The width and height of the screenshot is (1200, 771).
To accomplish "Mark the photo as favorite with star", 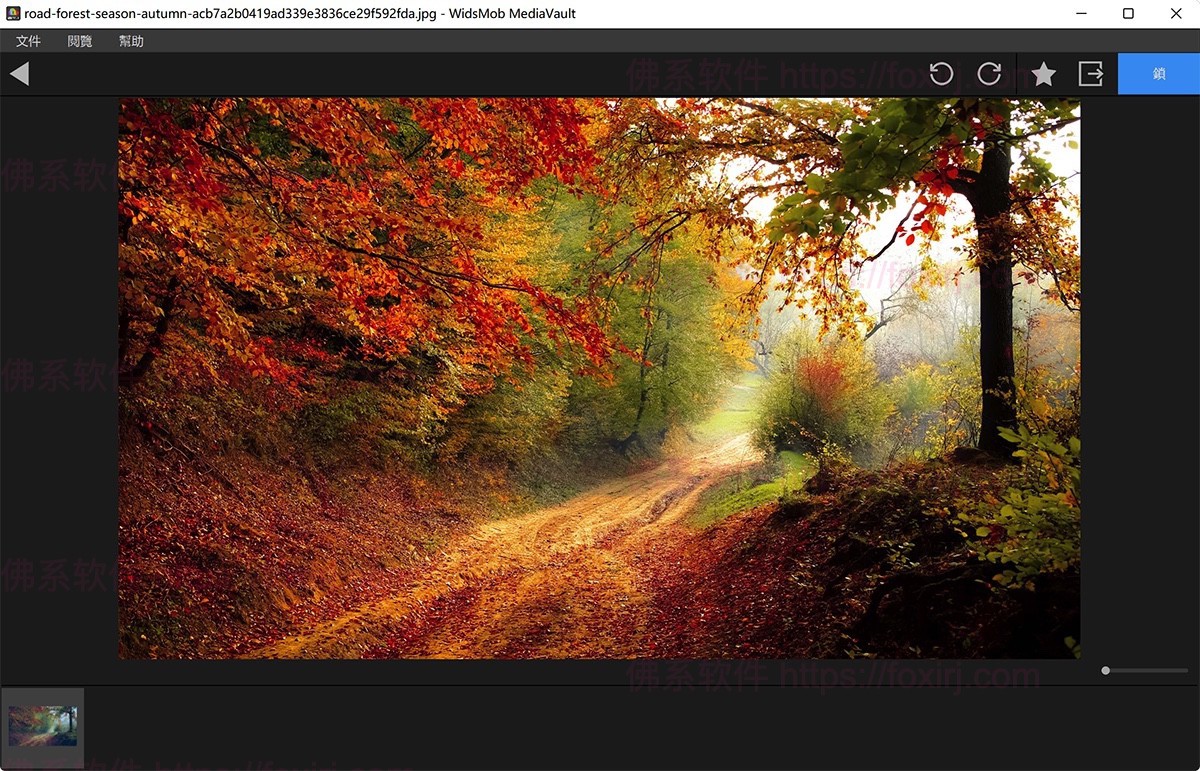I will click(x=1043, y=74).
